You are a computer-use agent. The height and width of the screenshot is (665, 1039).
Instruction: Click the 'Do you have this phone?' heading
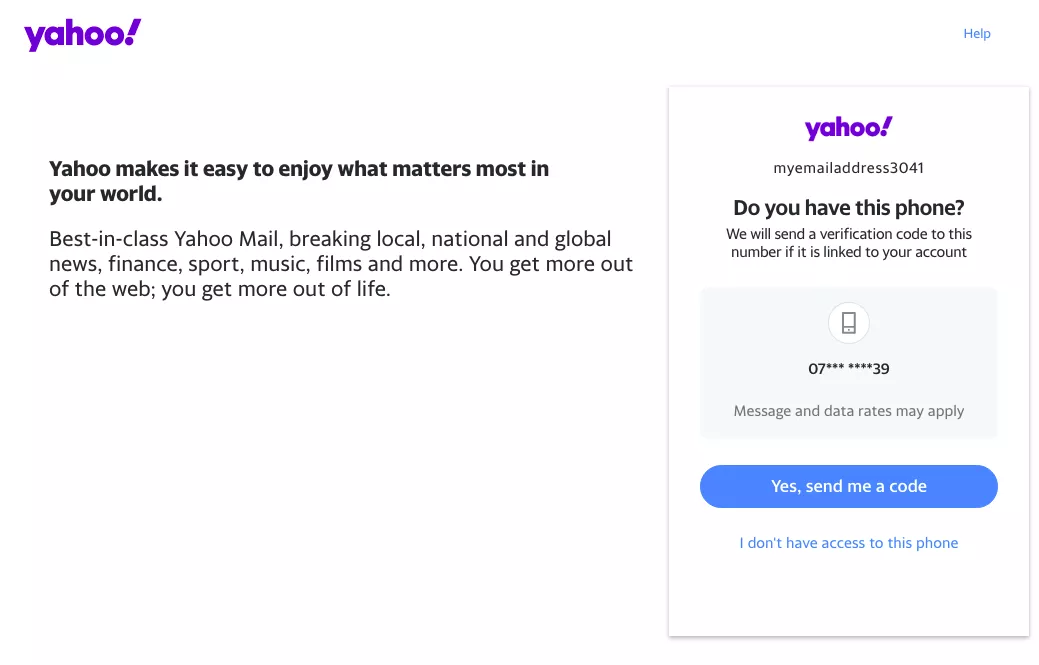(x=848, y=208)
